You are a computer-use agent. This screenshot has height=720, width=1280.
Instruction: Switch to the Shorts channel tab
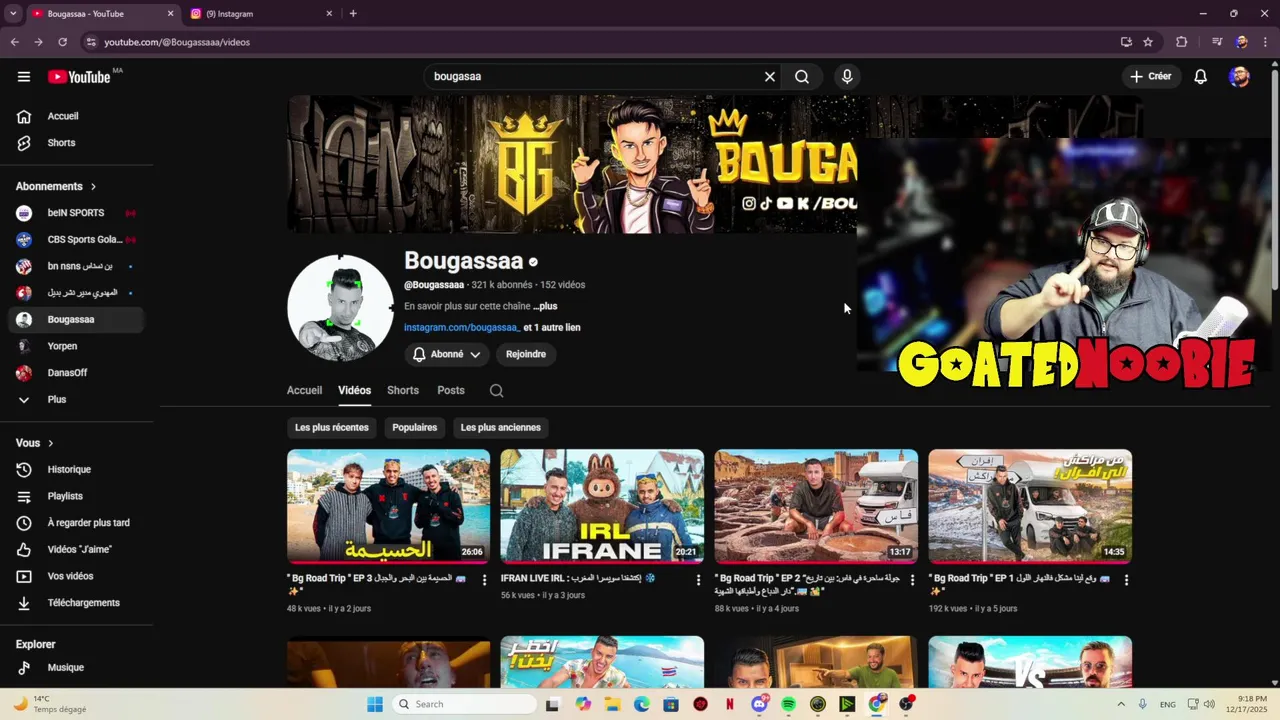coord(403,390)
